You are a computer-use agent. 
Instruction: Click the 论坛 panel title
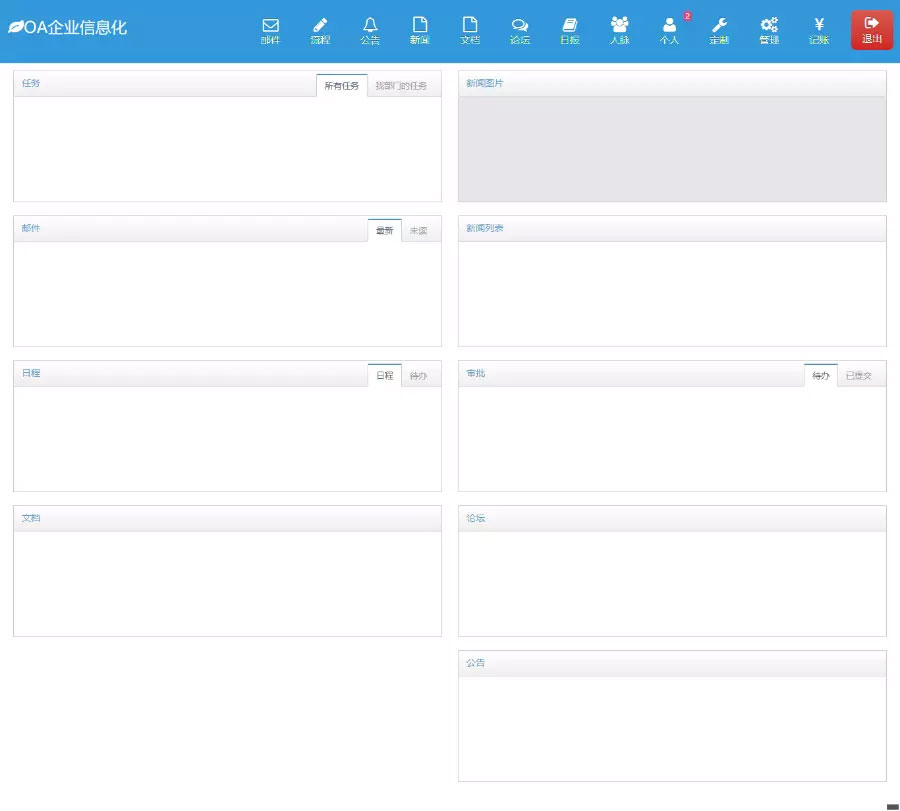point(476,518)
